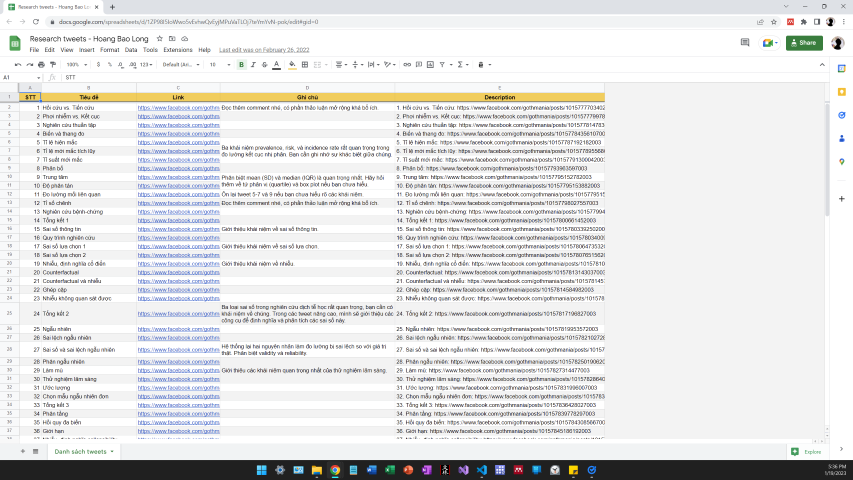Decrease decimal places

(x=121, y=65)
